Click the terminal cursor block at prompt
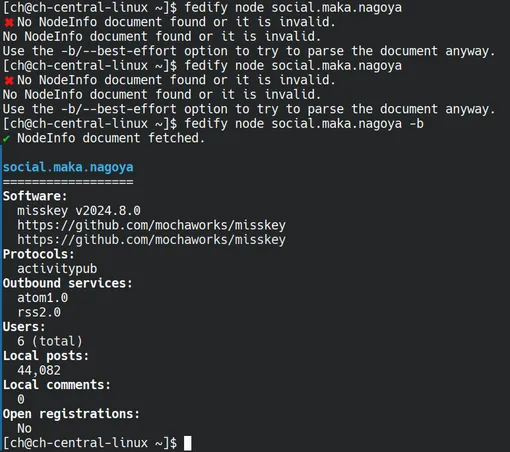Viewport: 510px width, 452px height. click(188, 443)
